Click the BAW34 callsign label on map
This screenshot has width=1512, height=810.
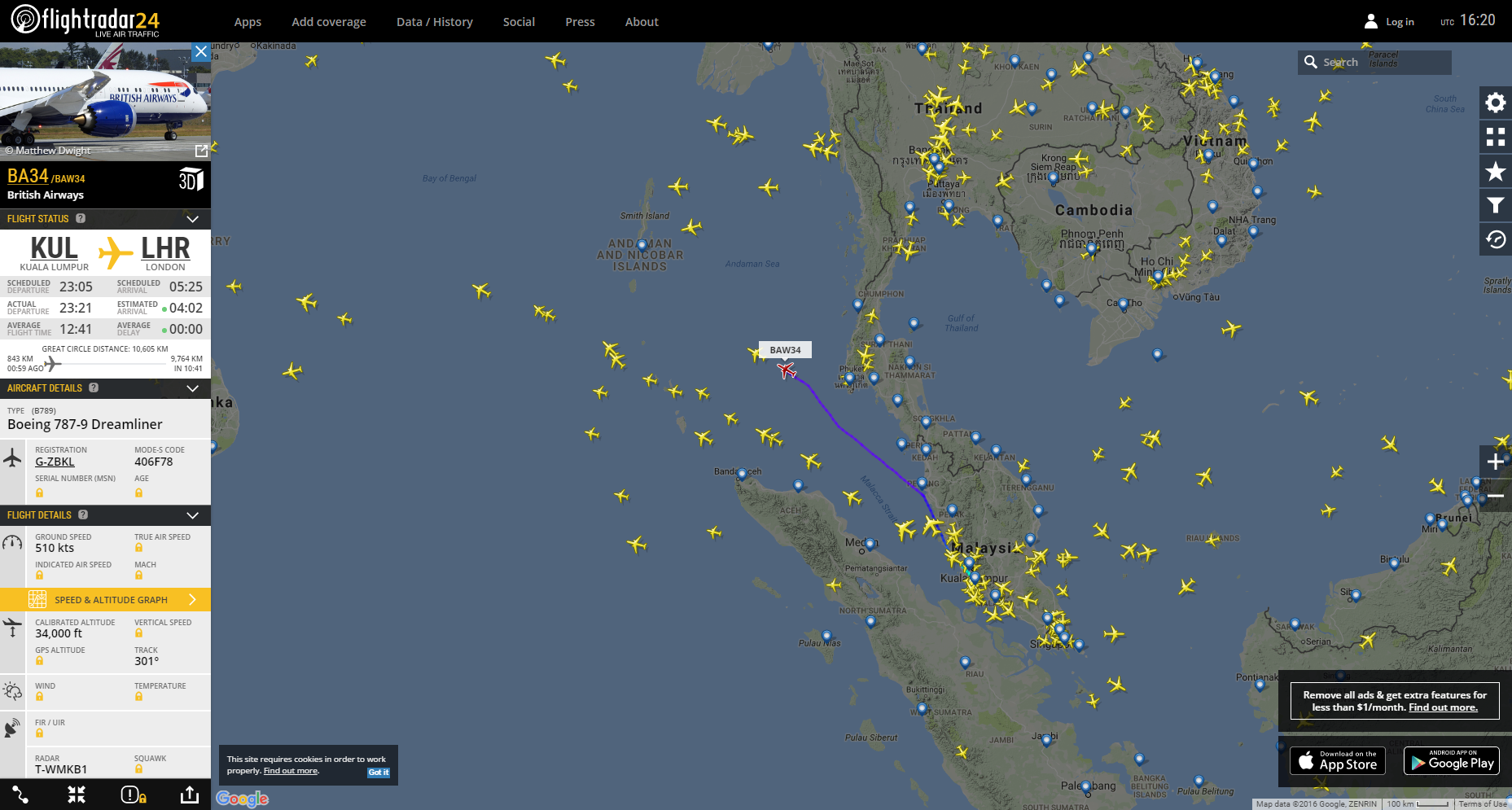coord(785,350)
